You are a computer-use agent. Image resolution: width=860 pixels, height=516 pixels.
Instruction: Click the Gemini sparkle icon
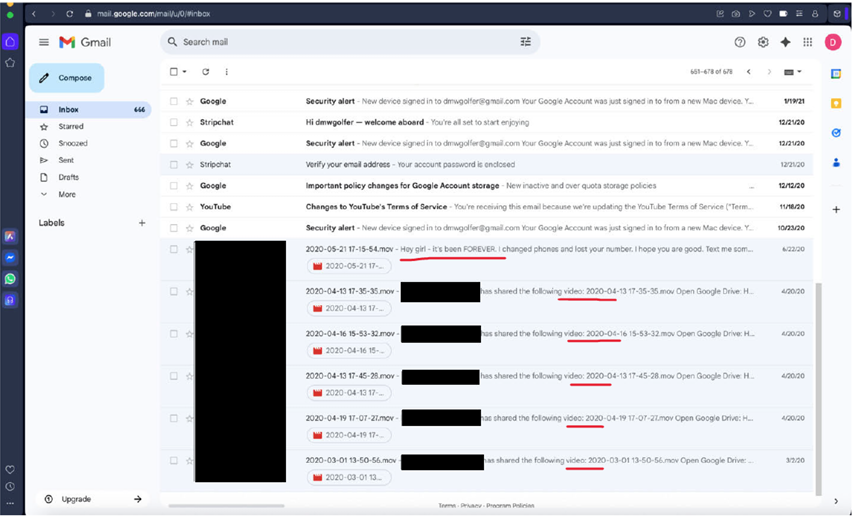click(x=785, y=42)
